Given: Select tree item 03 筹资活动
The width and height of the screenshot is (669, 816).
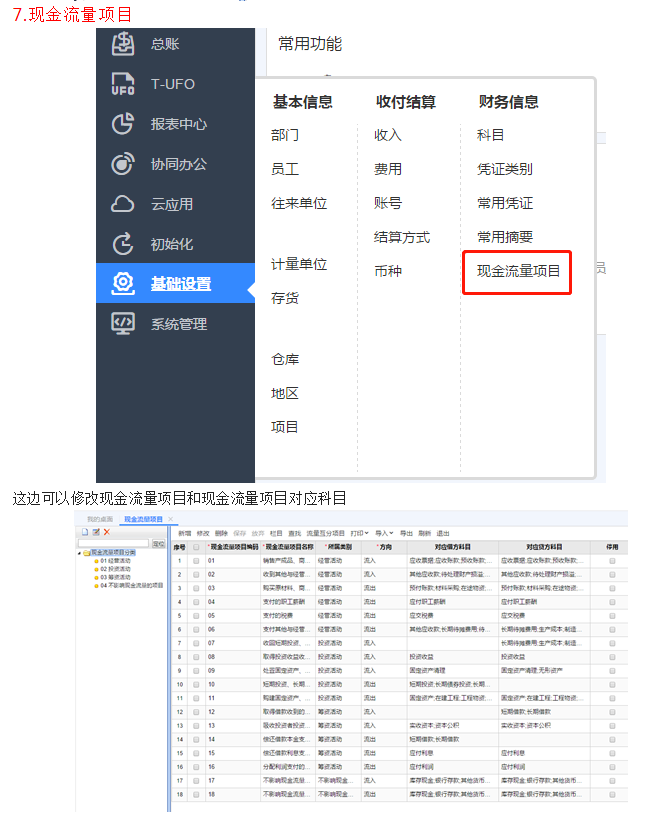Looking at the screenshot, I should pos(115,577).
